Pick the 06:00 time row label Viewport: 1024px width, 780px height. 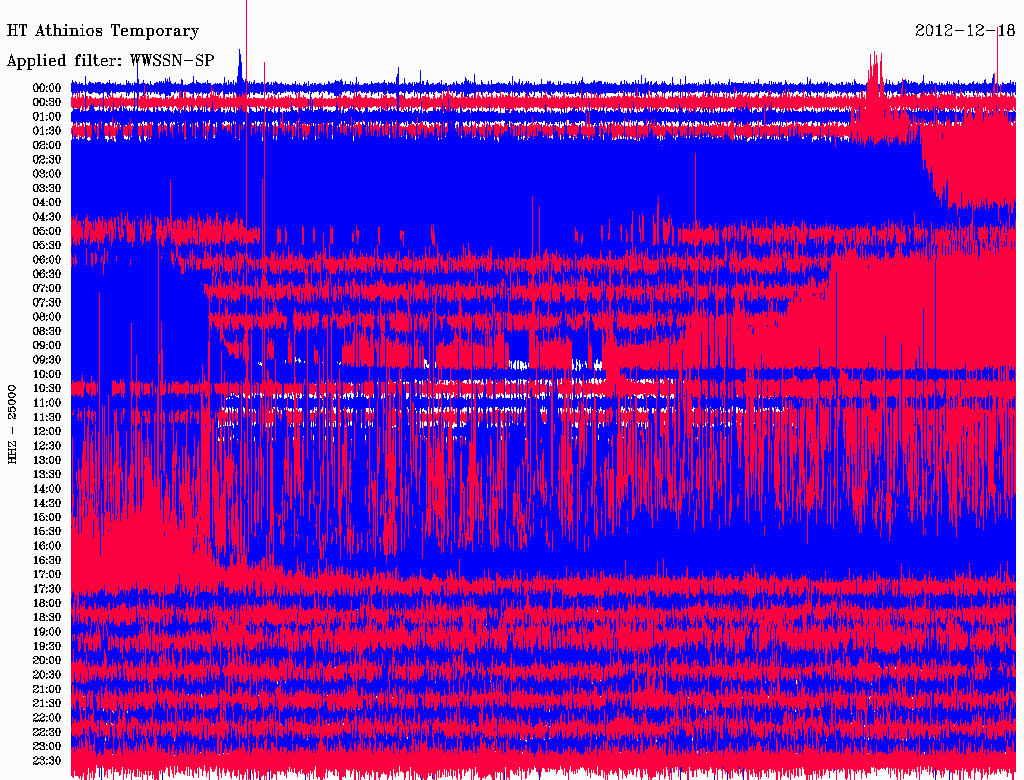click(47, 260)
